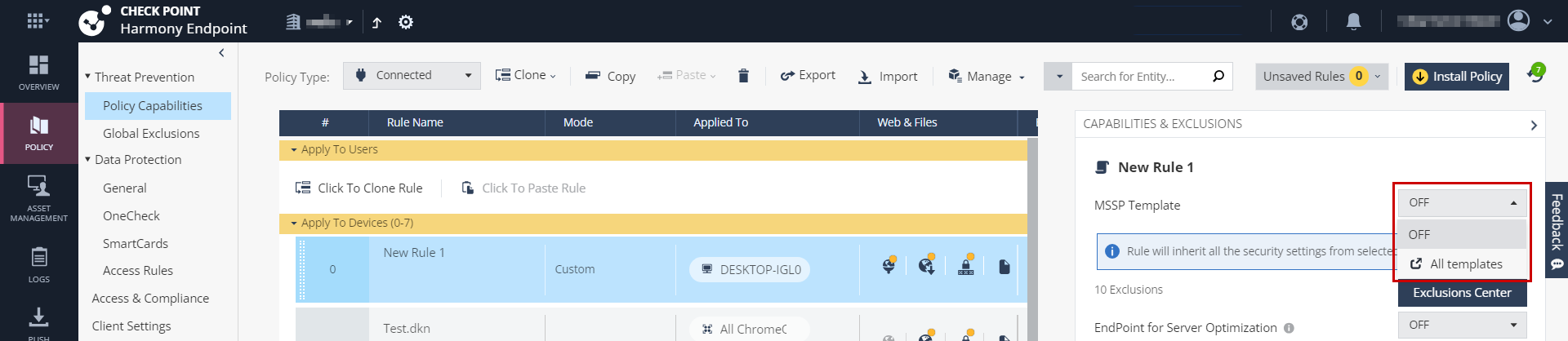Open the settings gear in header
The height and width of the screenshot is (341, 1568).
coord(406,22)
